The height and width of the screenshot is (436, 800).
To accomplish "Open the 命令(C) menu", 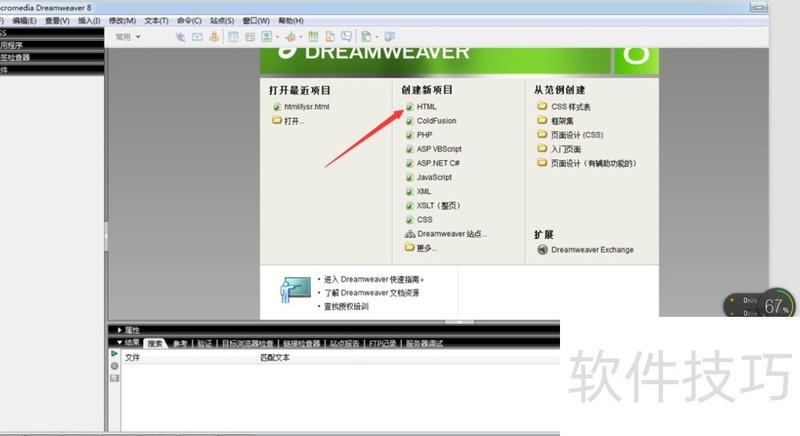I will pyautogui.click(x=189, y=20).
